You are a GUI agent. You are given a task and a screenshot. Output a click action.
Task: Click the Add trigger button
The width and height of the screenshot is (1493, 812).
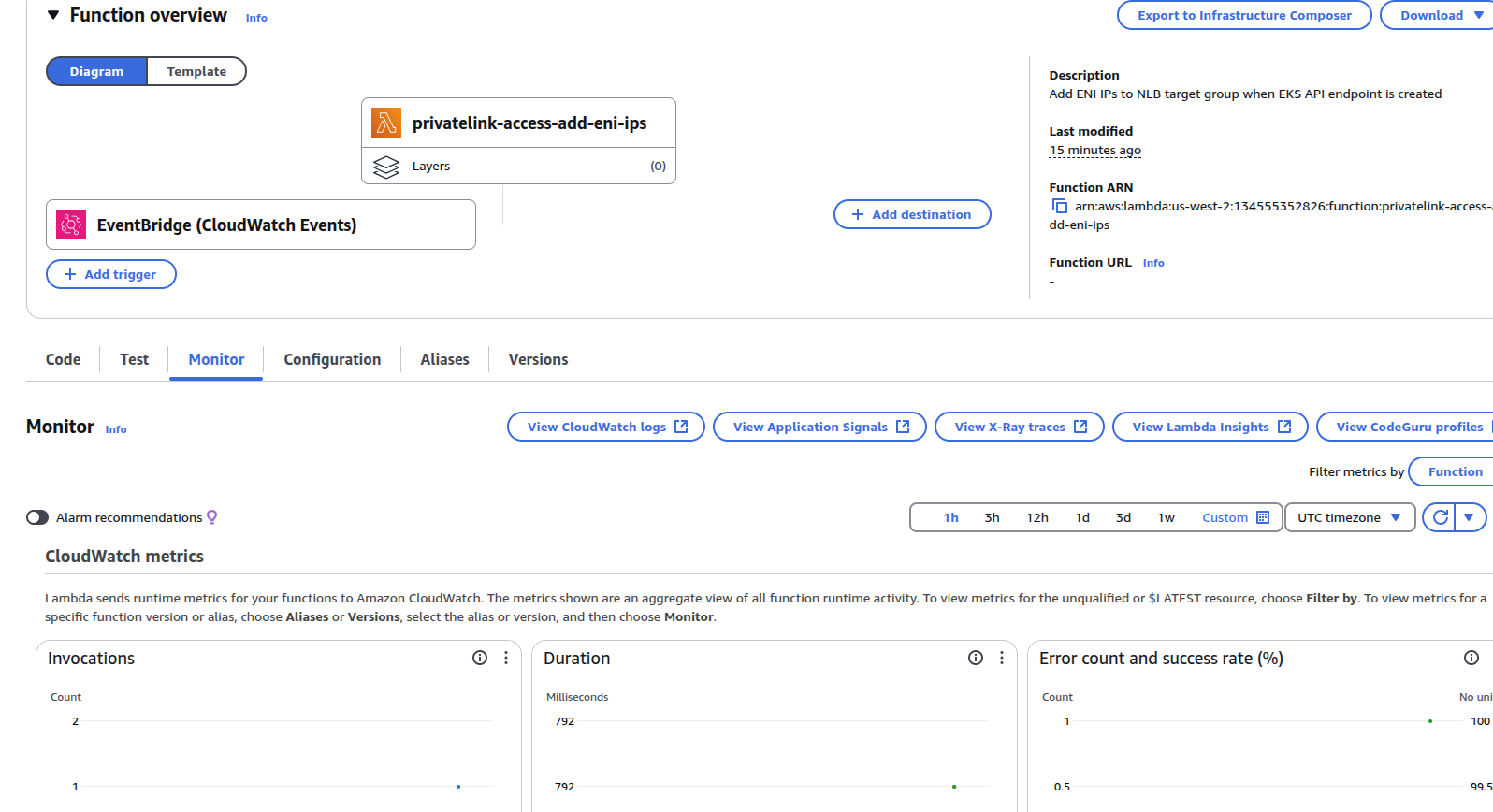pos(111,274)
